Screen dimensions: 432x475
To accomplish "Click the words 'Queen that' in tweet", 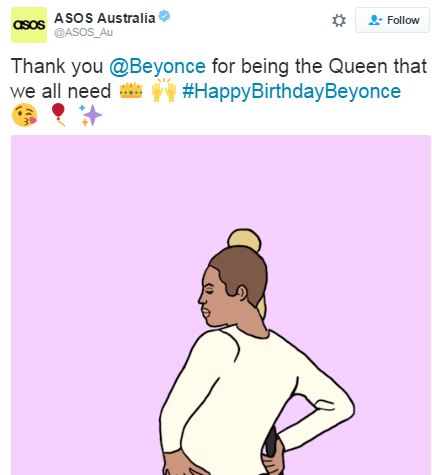I will pos(378,66).
